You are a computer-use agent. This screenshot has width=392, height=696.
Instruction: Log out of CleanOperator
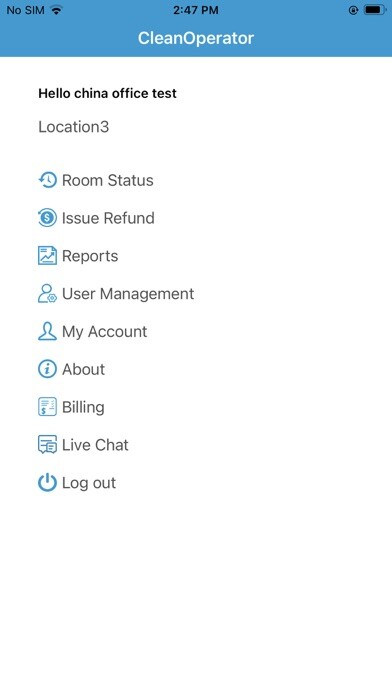89,483
